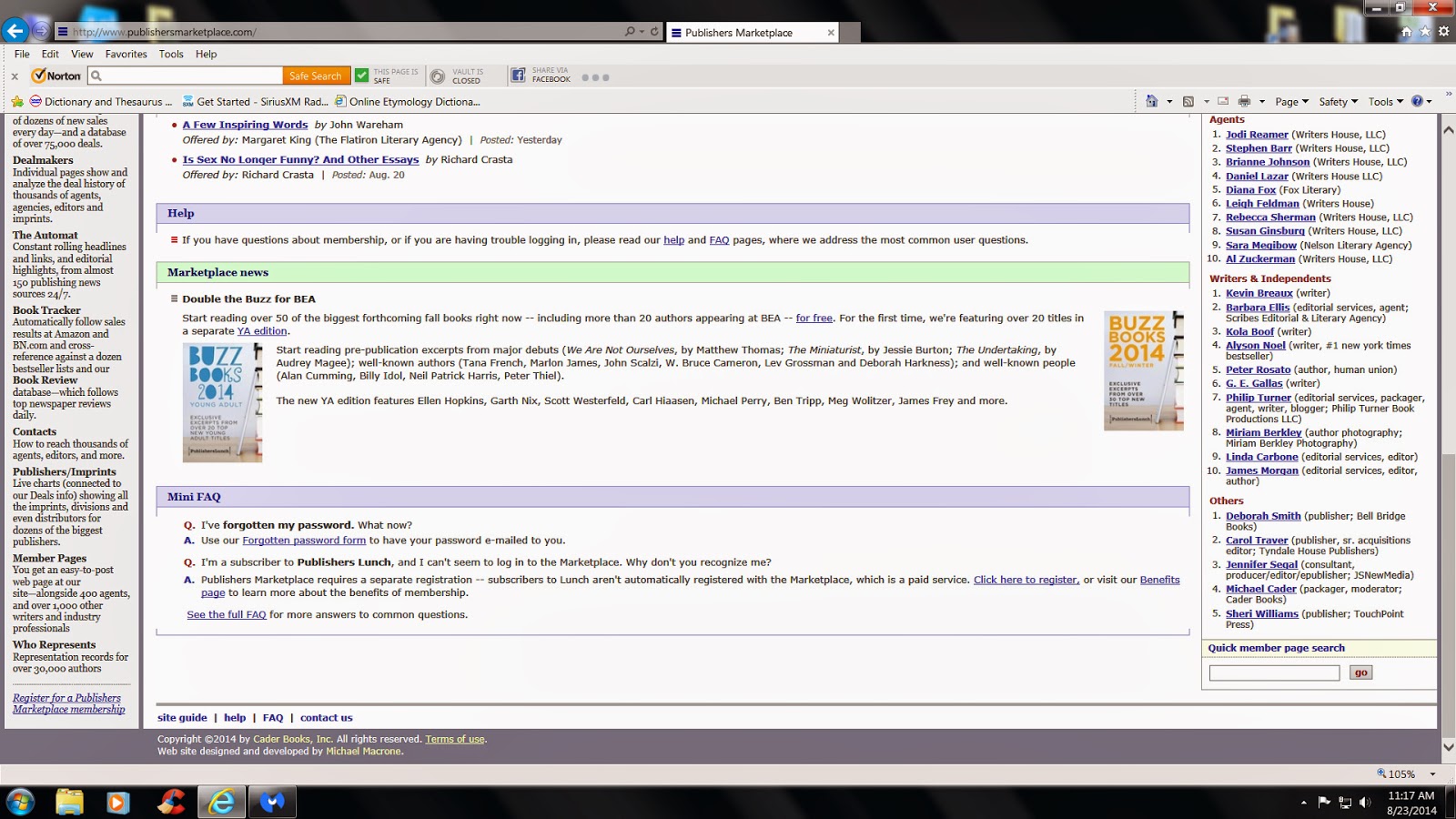The width and height of the screenshot is (1456, 819).
Task: Click the blue Help question mark icon
Action: [1417, 101]
